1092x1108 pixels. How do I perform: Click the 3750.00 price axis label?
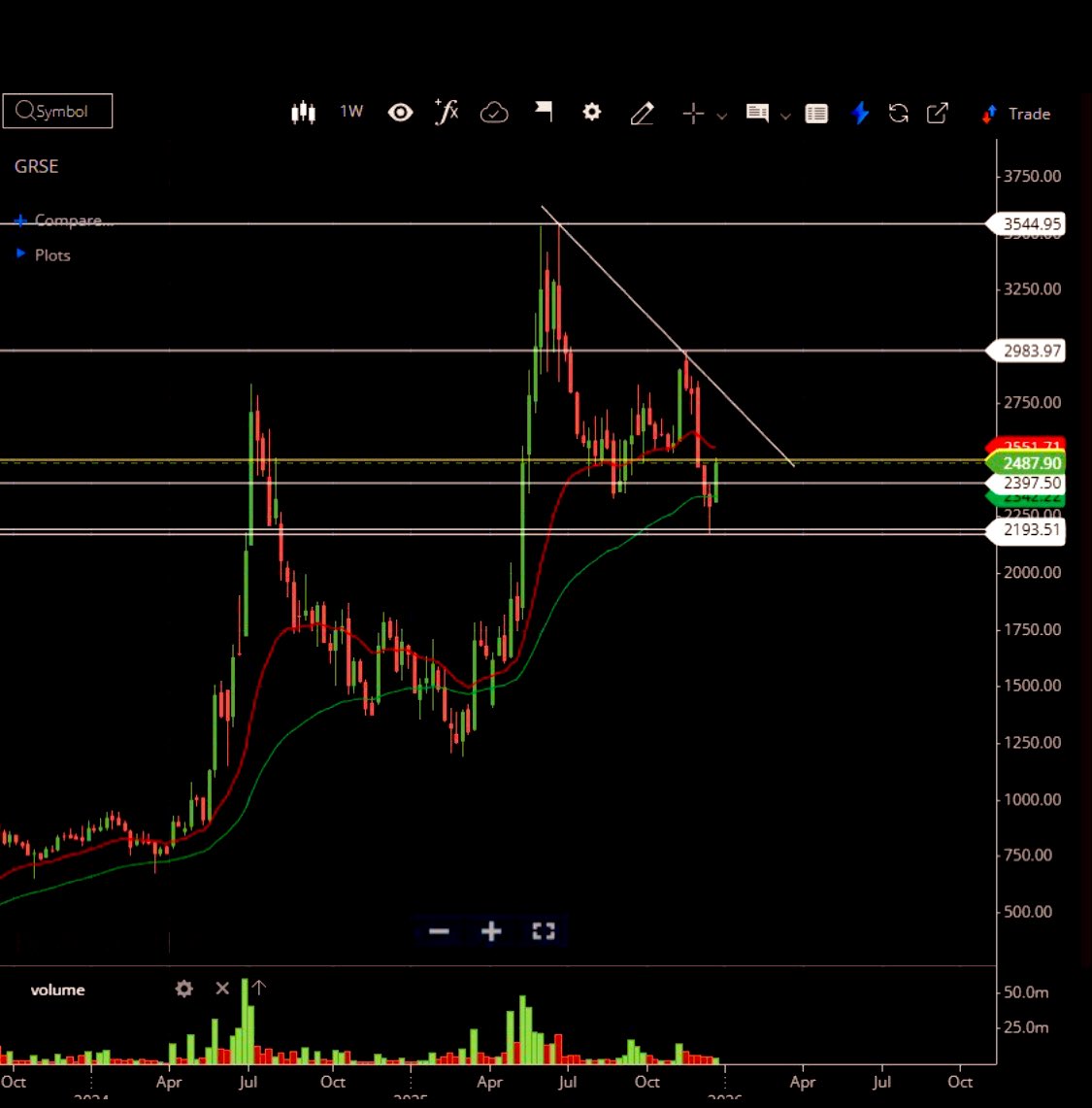(1032, 176)
